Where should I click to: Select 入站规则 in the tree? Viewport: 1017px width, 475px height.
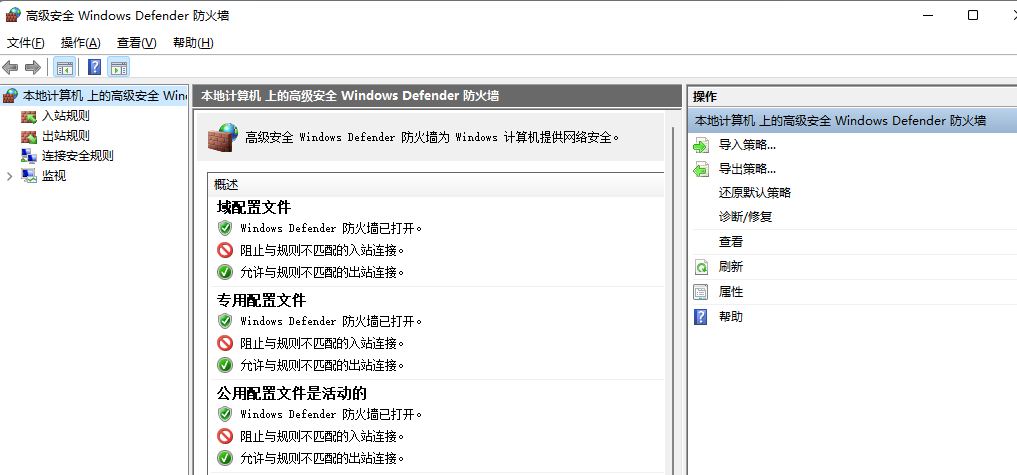(66, 117)
